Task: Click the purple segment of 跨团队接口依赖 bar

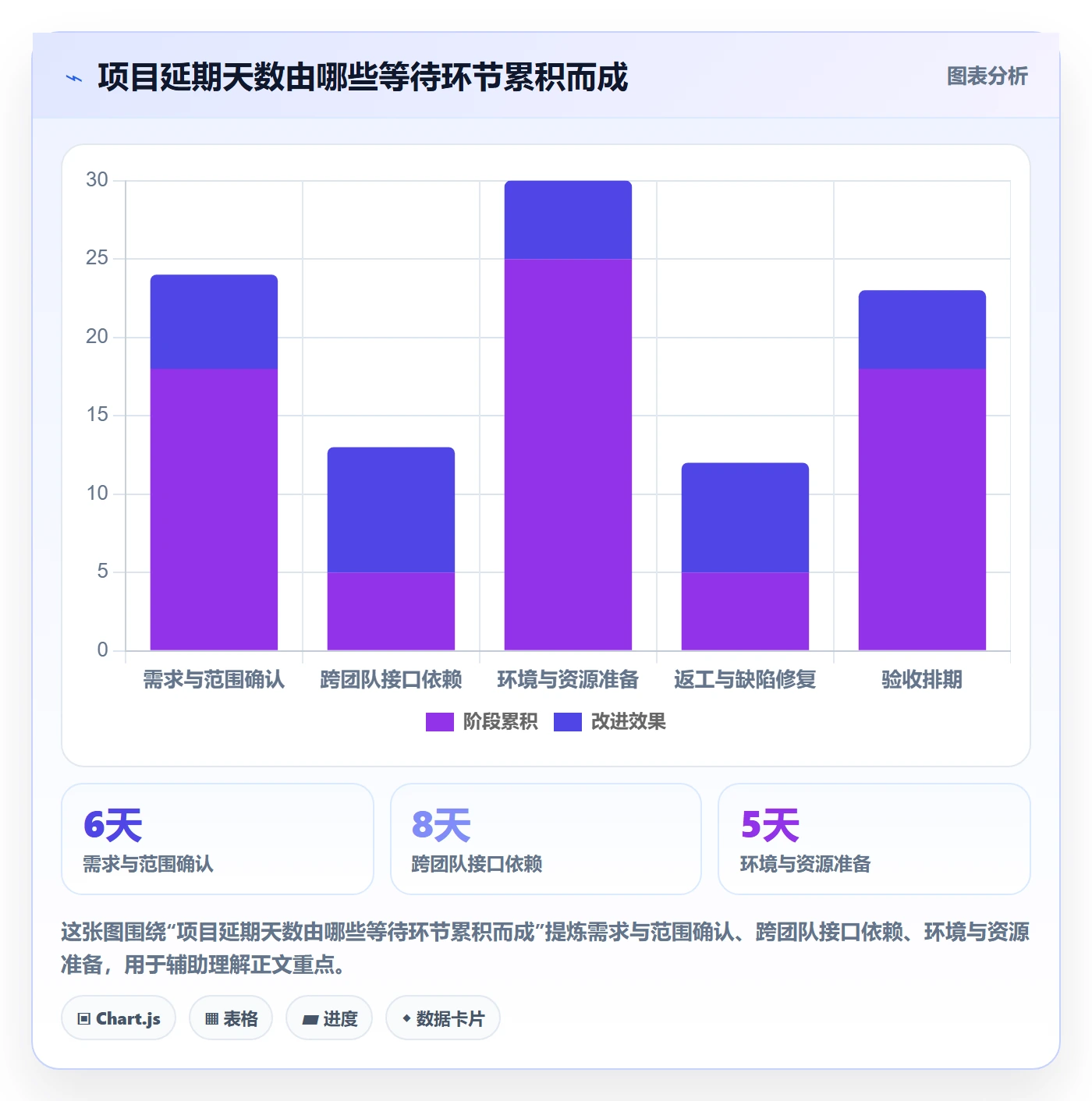Action: coord(391,611)
